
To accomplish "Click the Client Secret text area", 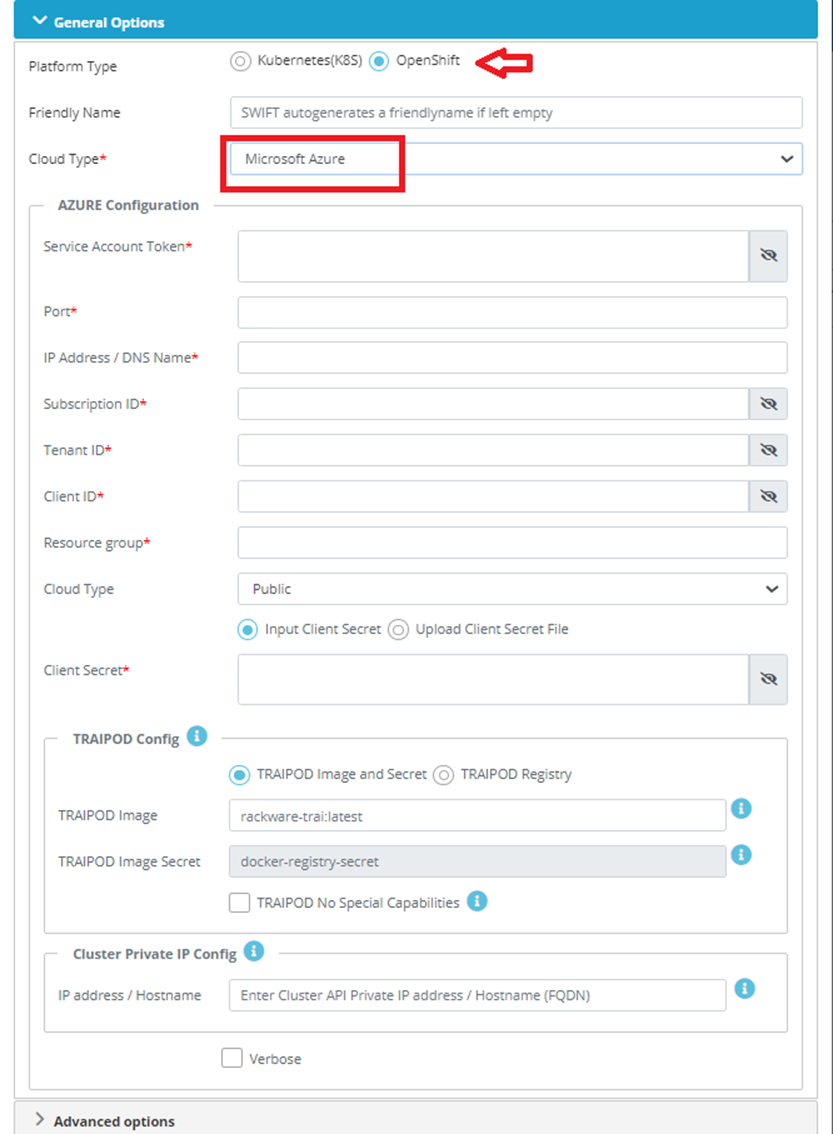I will click(493, 679).
